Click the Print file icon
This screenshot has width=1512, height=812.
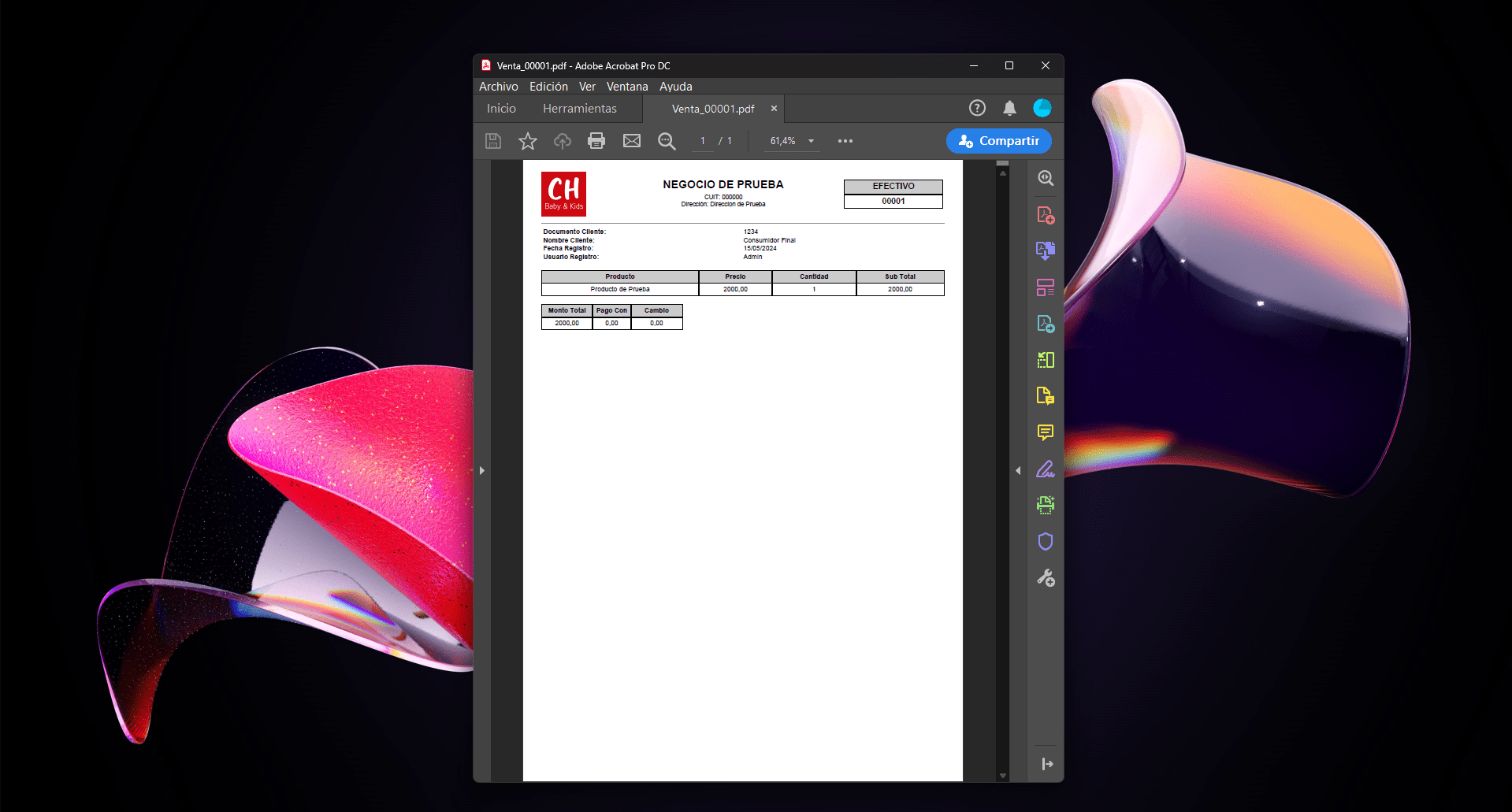(x=596, y=141)
